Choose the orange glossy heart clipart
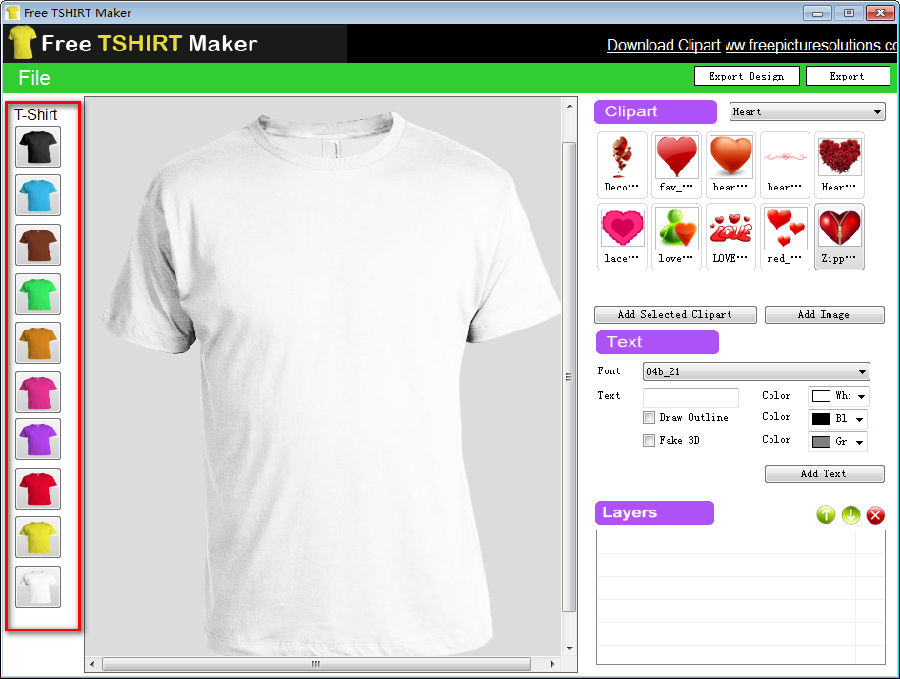Screen dimensions: 900x679 coord(731,164)
